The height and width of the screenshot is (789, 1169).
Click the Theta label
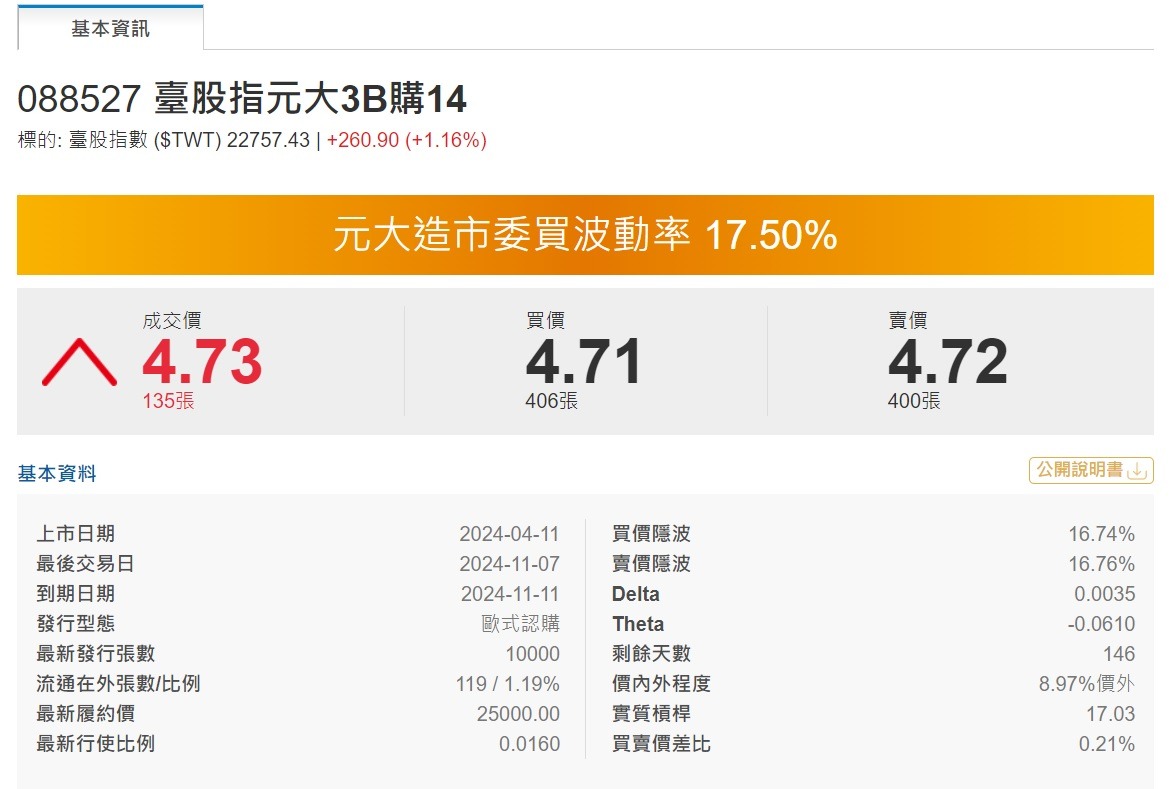637,623
